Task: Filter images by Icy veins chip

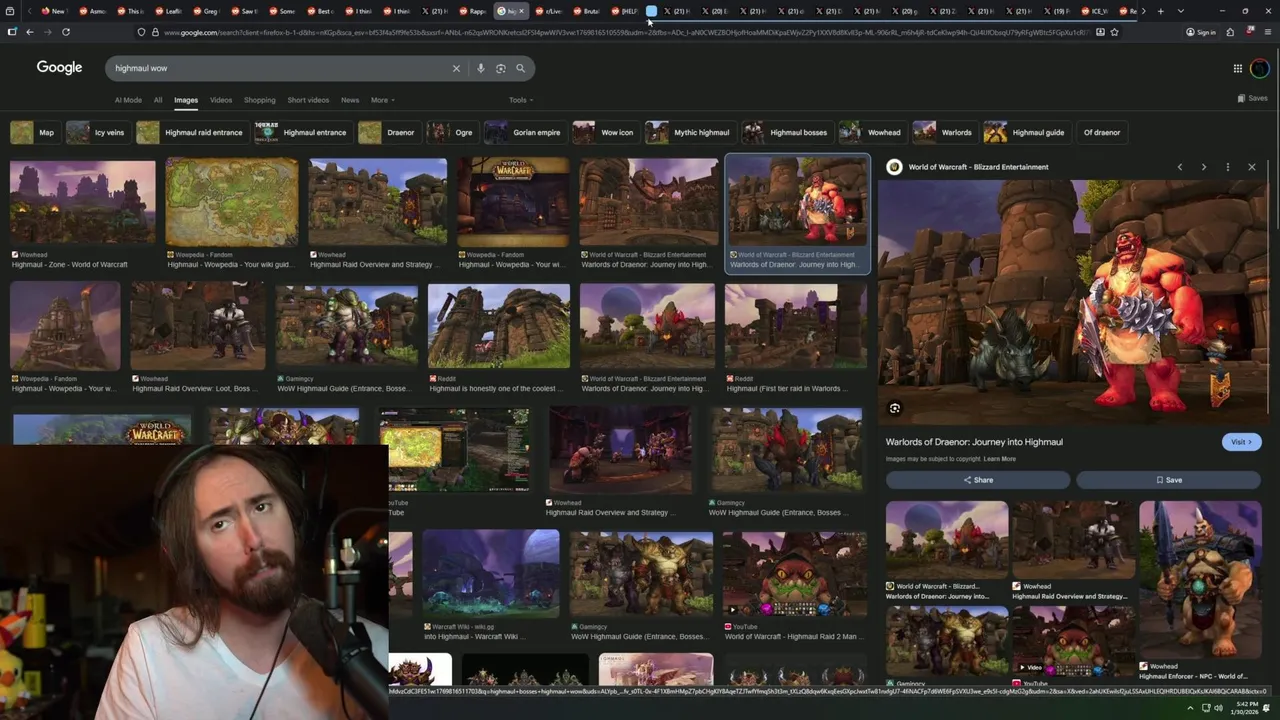Action: coord(98,132)
